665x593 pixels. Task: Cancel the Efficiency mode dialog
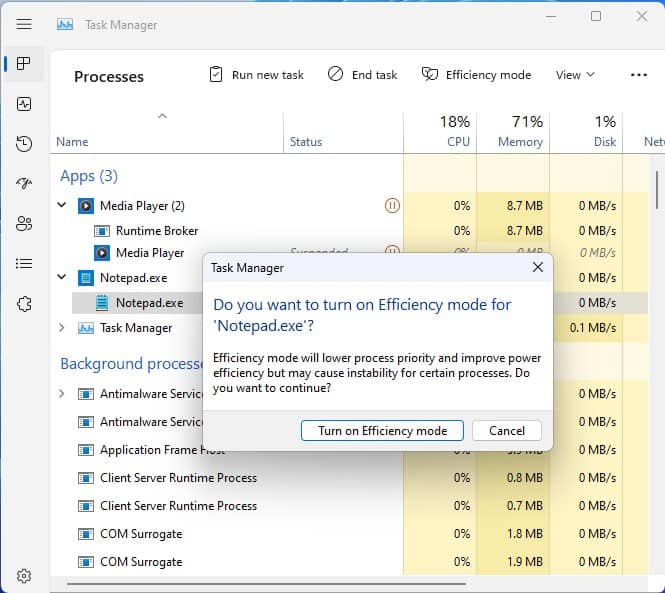click(x=507, y=431)
